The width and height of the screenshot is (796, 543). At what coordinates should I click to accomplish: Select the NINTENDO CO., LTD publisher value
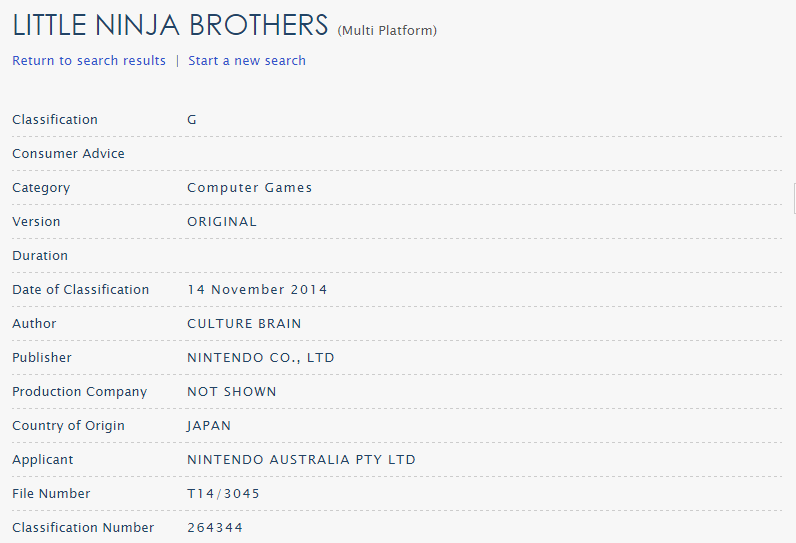pos(261,358)
